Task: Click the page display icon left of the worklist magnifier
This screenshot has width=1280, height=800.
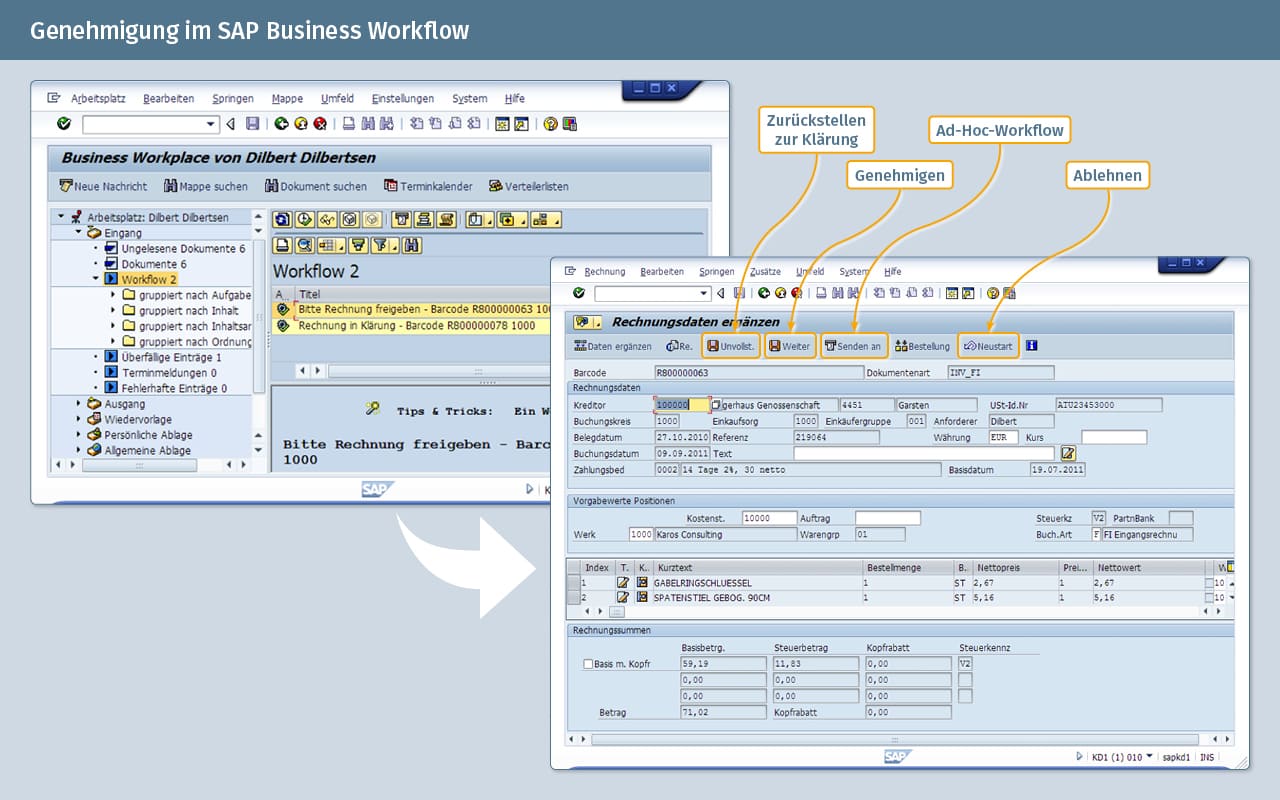Action: tap(283, 245)
